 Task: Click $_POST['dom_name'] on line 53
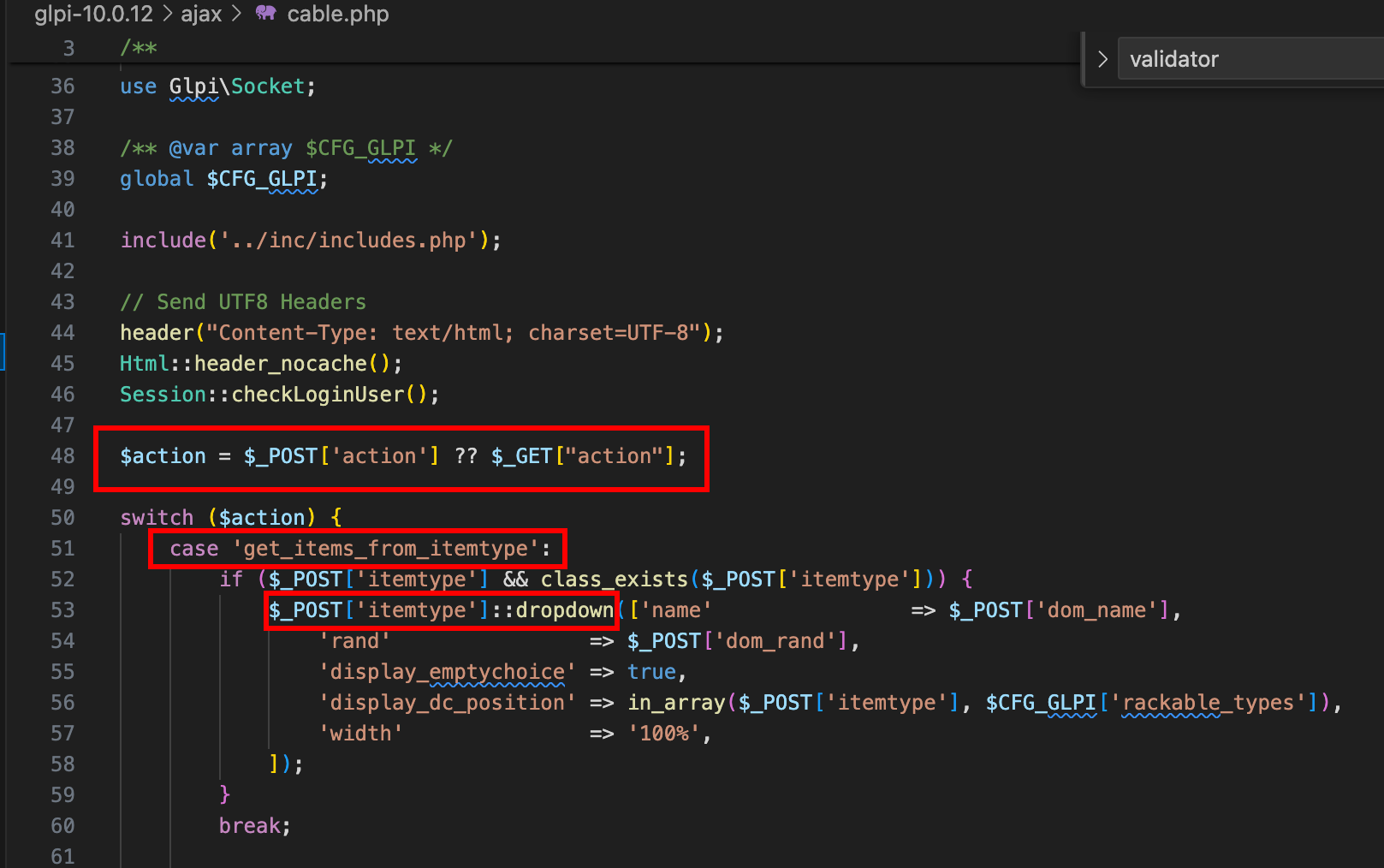point(1059,610)
